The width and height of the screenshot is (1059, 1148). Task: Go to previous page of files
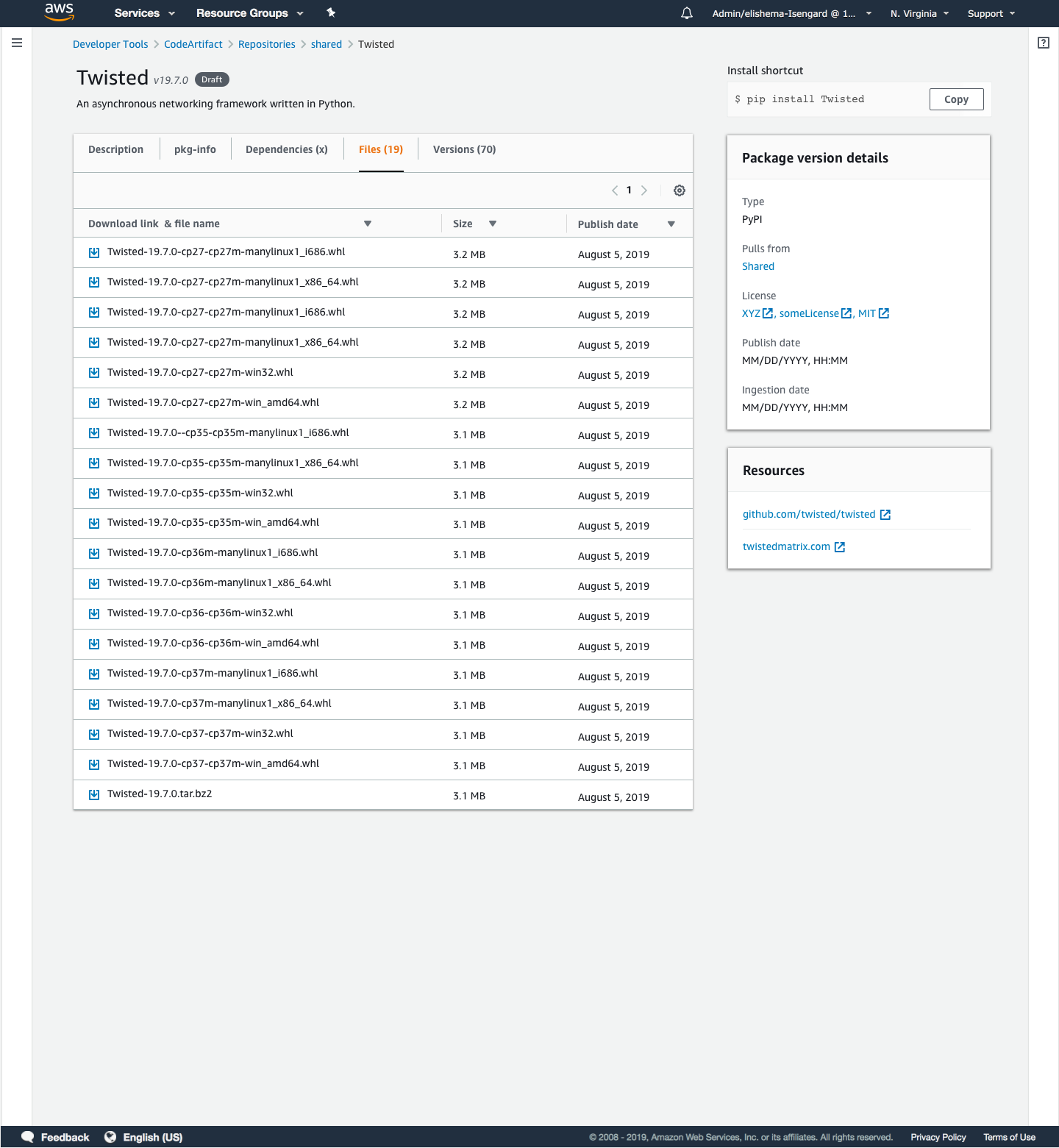coord(615,190)
